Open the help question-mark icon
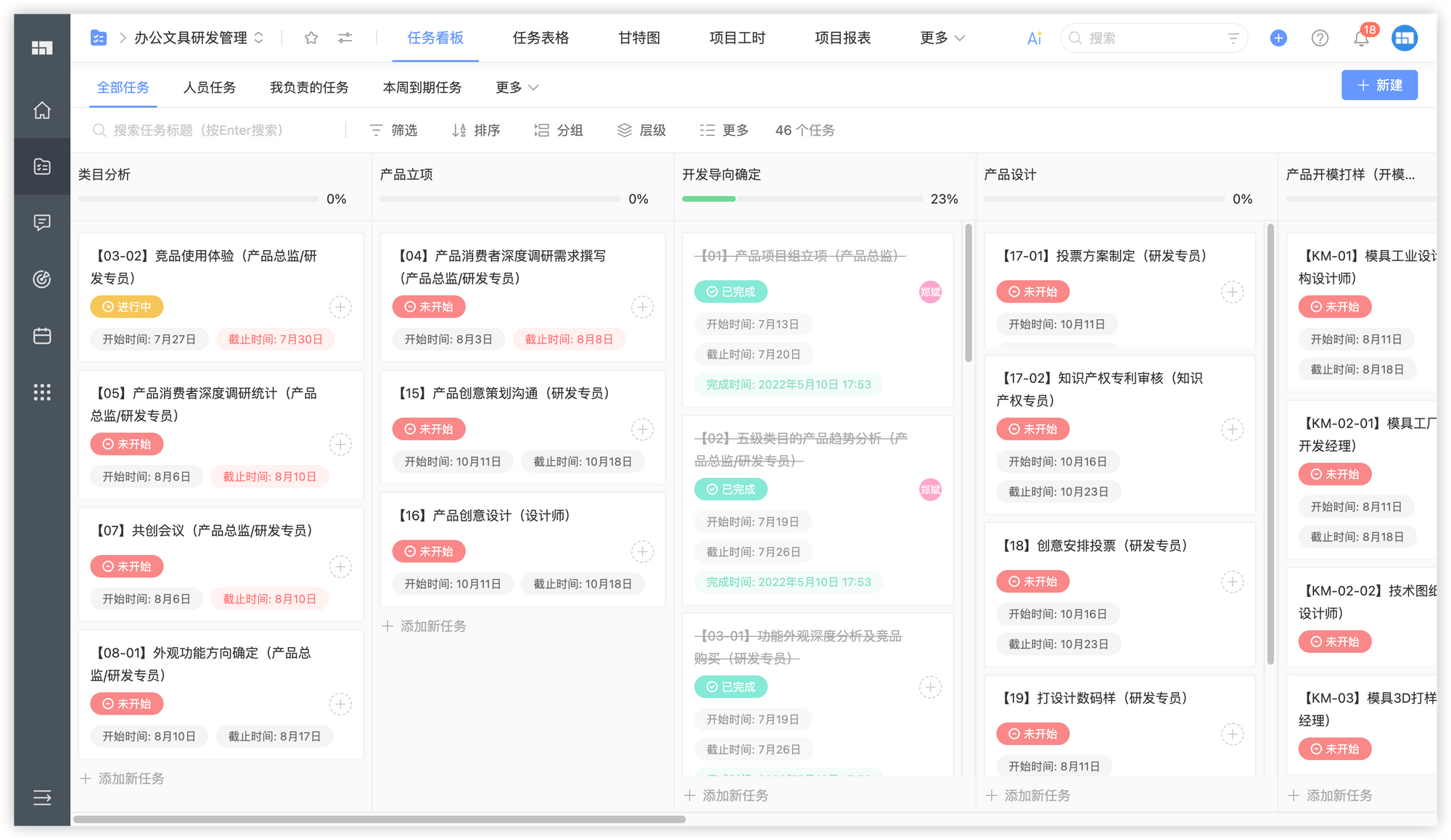Screen dimensions: 1451x840 pos(1320,38)
